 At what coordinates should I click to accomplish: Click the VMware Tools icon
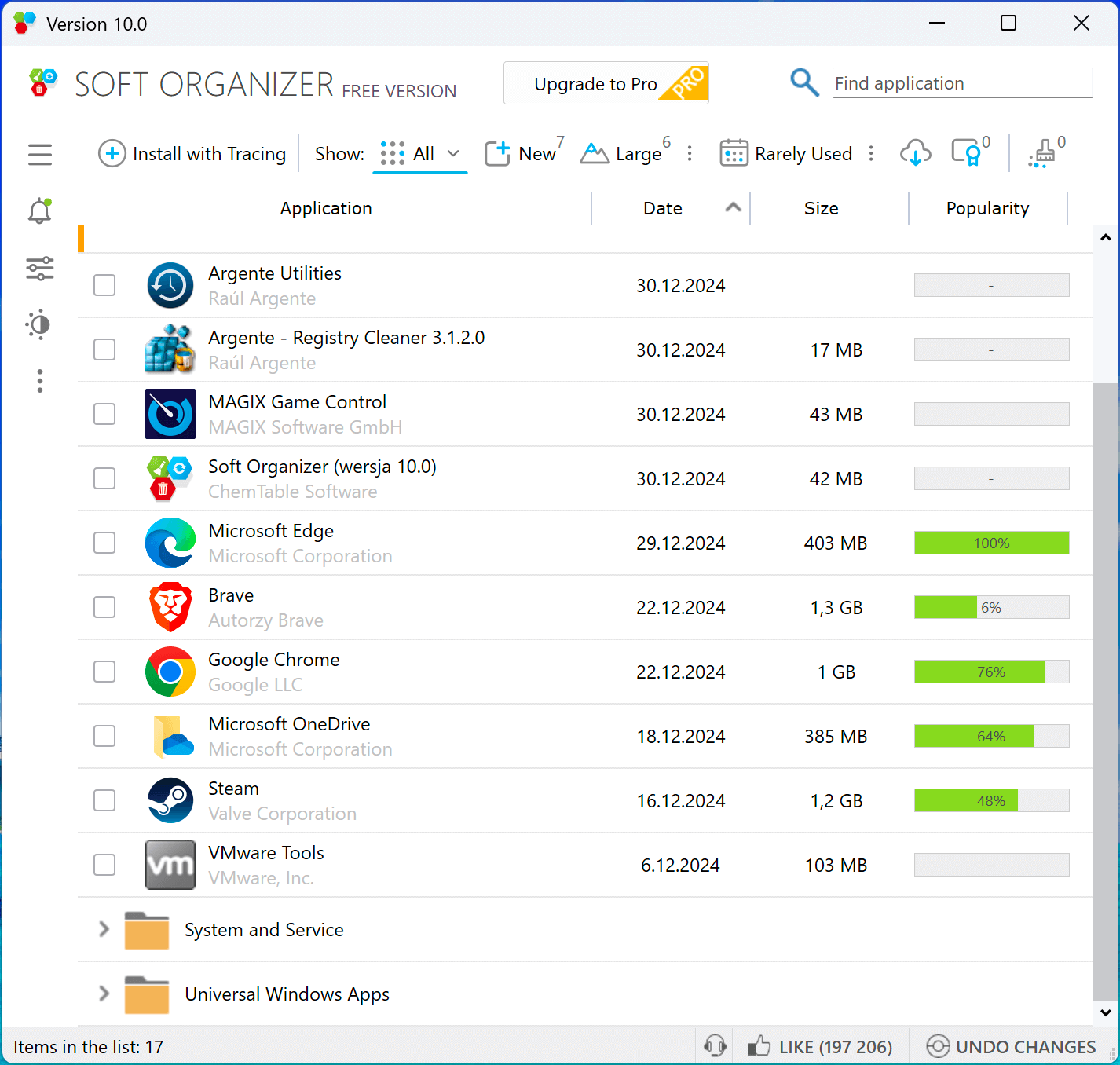[x=170, y=865]
